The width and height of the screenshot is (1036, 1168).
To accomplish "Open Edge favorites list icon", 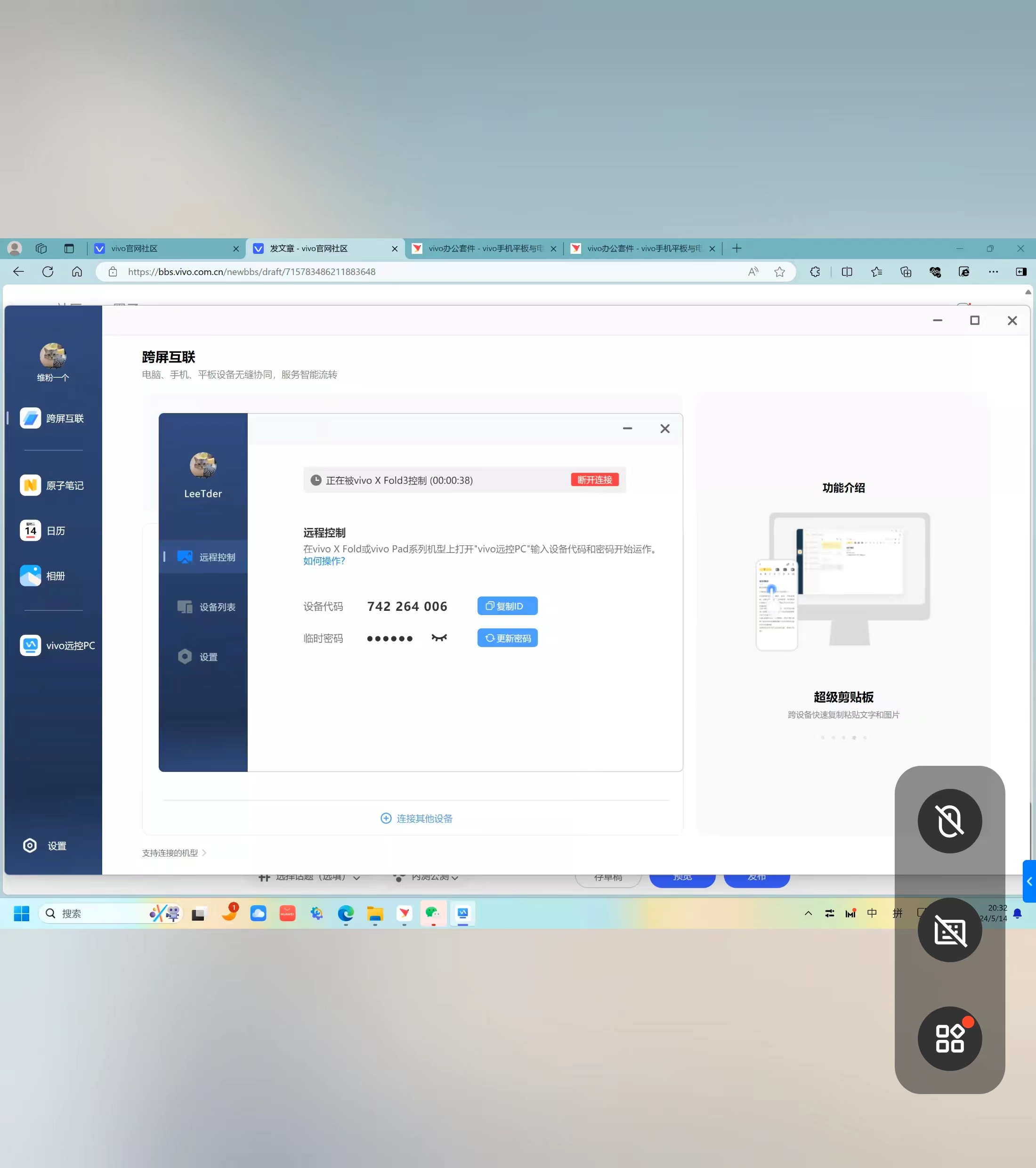I will (x=876, y=271).
